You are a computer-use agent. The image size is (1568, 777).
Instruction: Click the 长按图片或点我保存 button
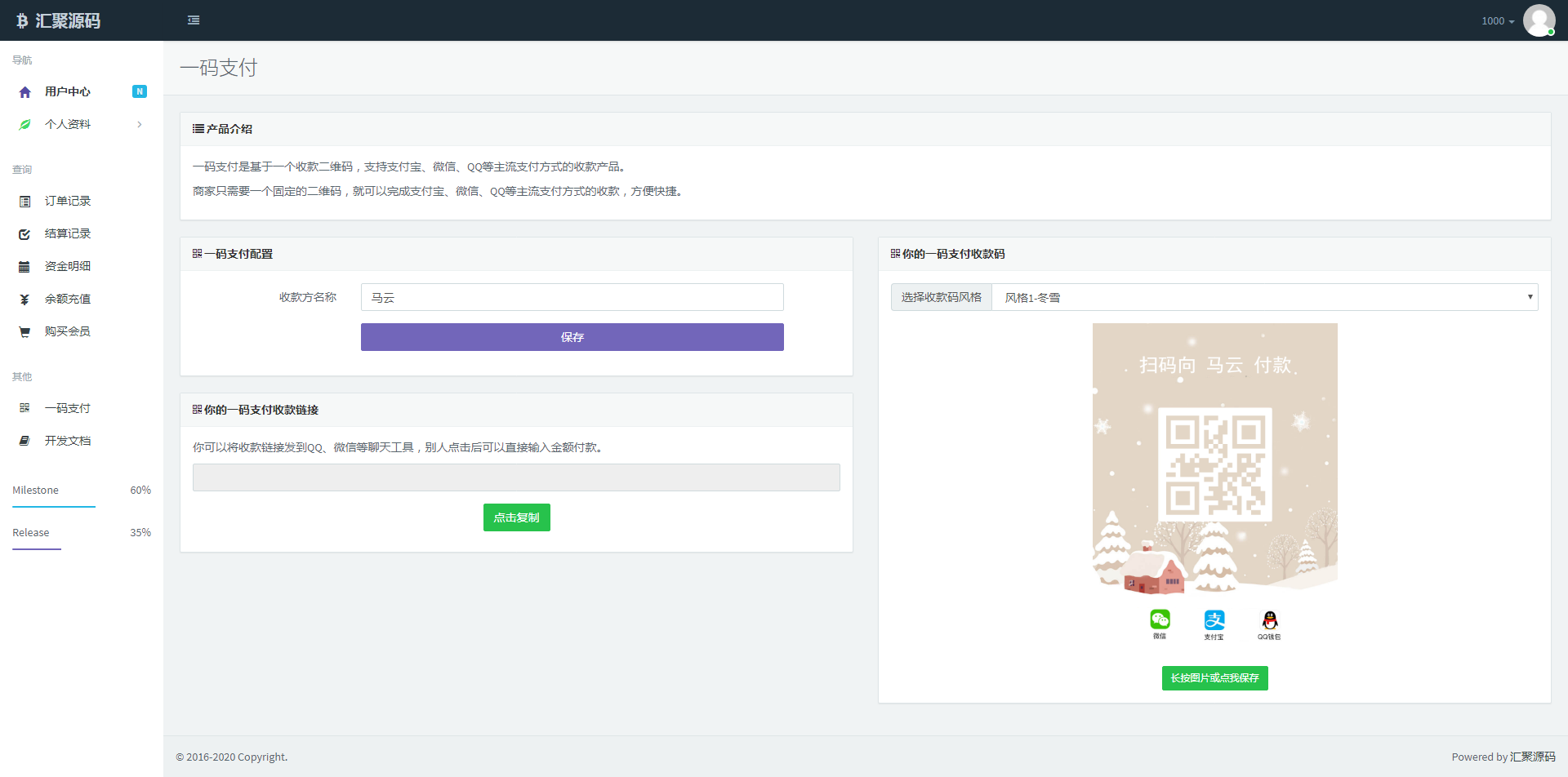(1214, 678)
